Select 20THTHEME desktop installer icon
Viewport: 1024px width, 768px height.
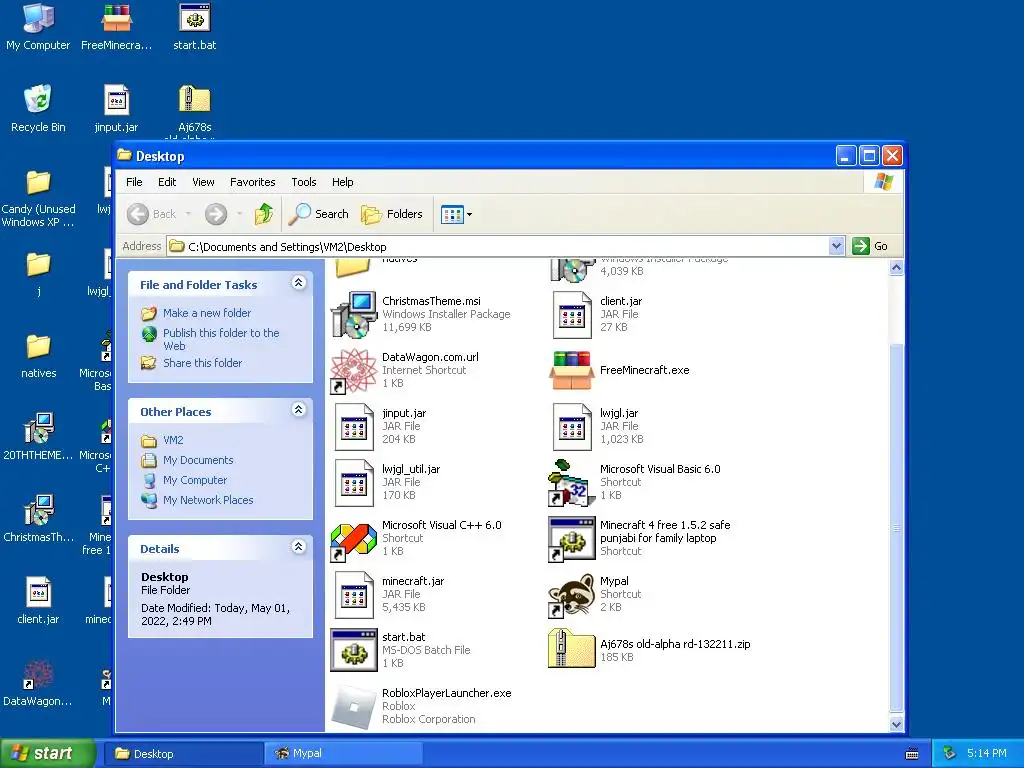(x=38, y=438)
